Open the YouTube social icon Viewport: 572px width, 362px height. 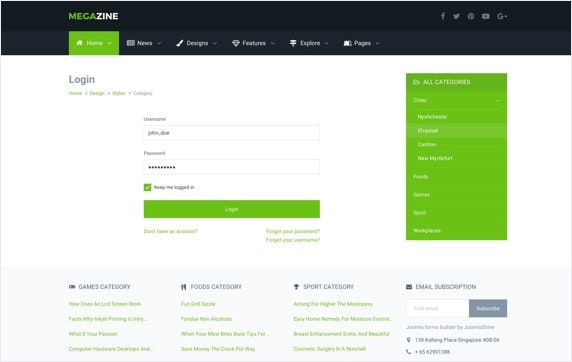486,16
